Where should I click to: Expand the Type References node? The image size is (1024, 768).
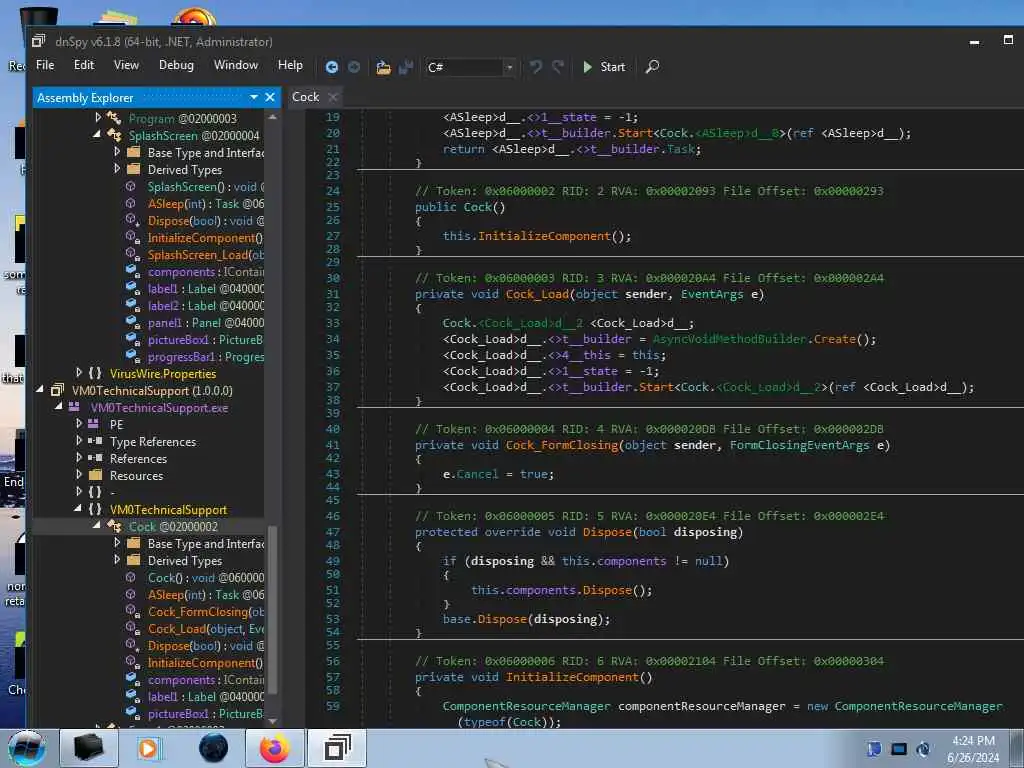pyautogui.click(x=79, y=441)
